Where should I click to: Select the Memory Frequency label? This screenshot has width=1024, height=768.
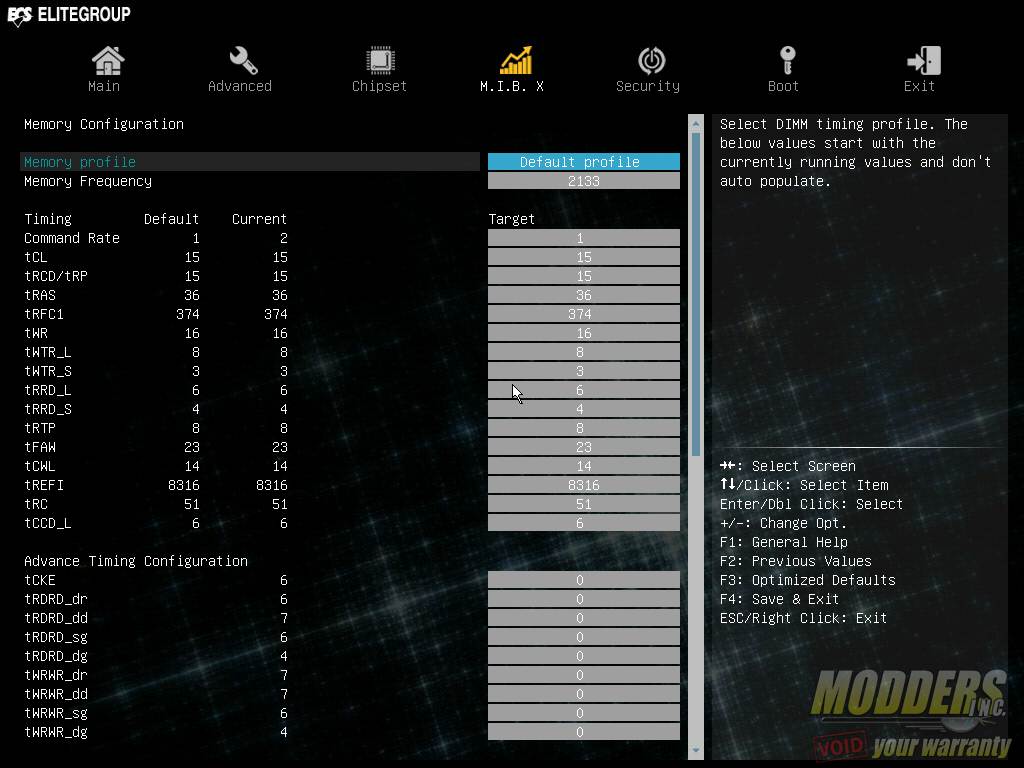coord(88,181)
